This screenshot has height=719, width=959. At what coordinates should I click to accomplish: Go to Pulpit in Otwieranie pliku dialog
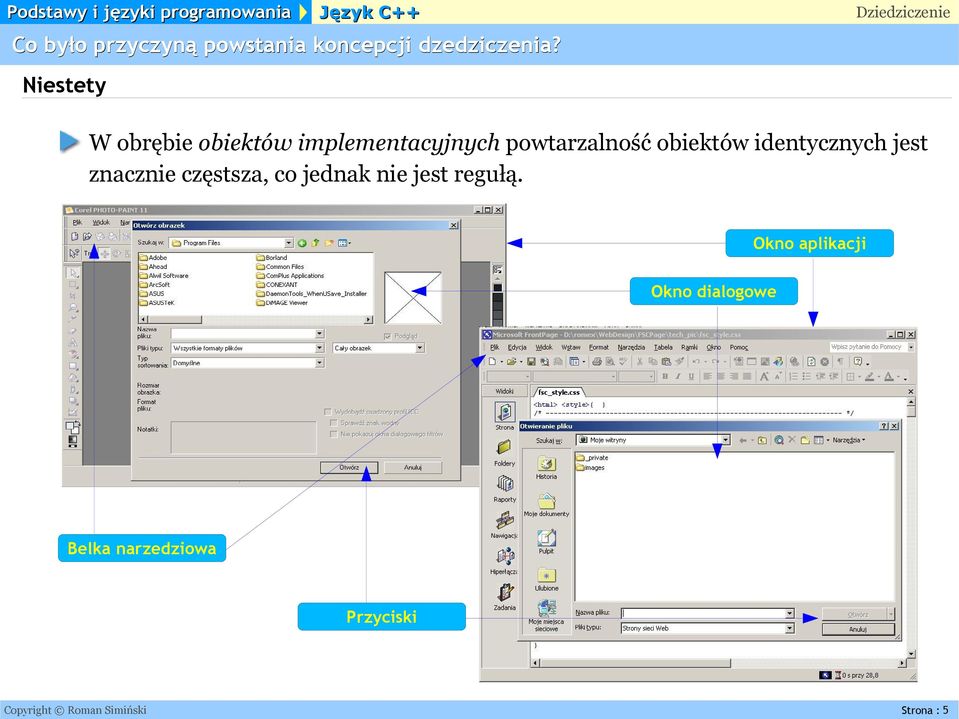546,542
